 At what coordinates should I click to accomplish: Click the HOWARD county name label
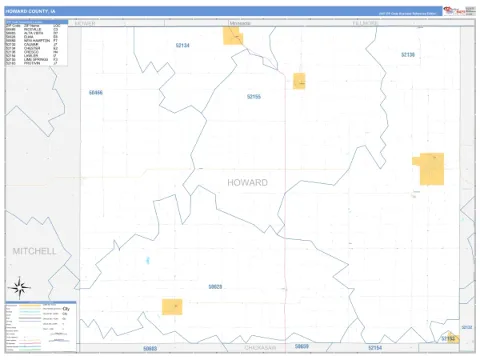point(247,183)
